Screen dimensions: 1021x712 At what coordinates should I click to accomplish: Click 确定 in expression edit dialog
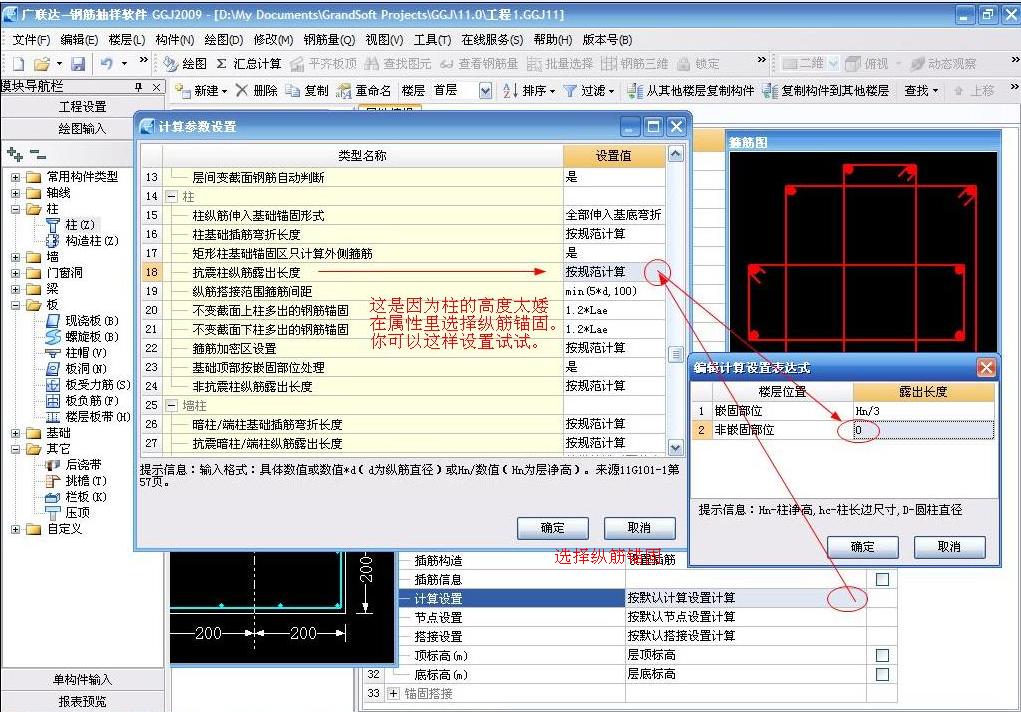pos(863,547)
